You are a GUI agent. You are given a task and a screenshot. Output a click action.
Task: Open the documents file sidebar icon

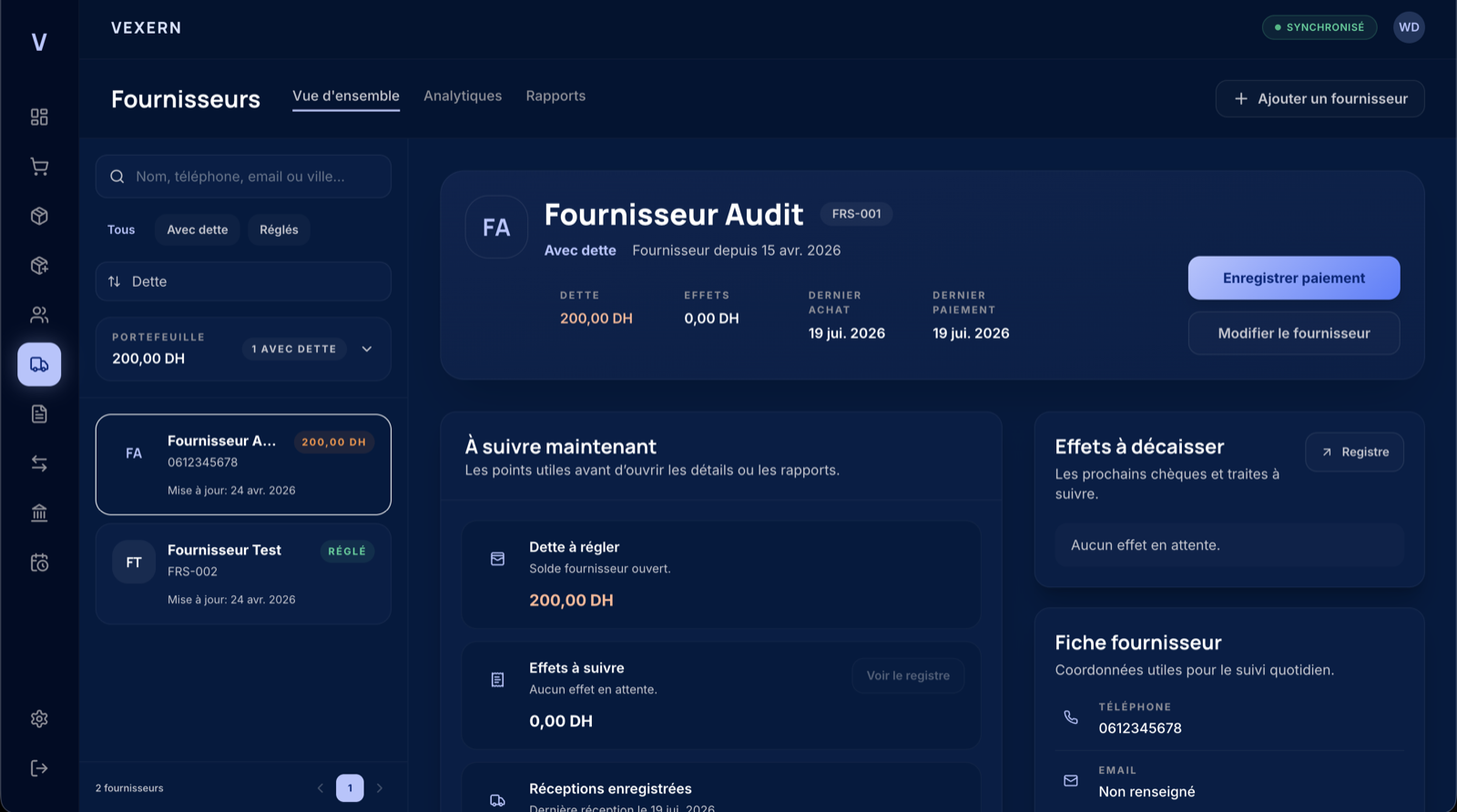click(39, 414)
